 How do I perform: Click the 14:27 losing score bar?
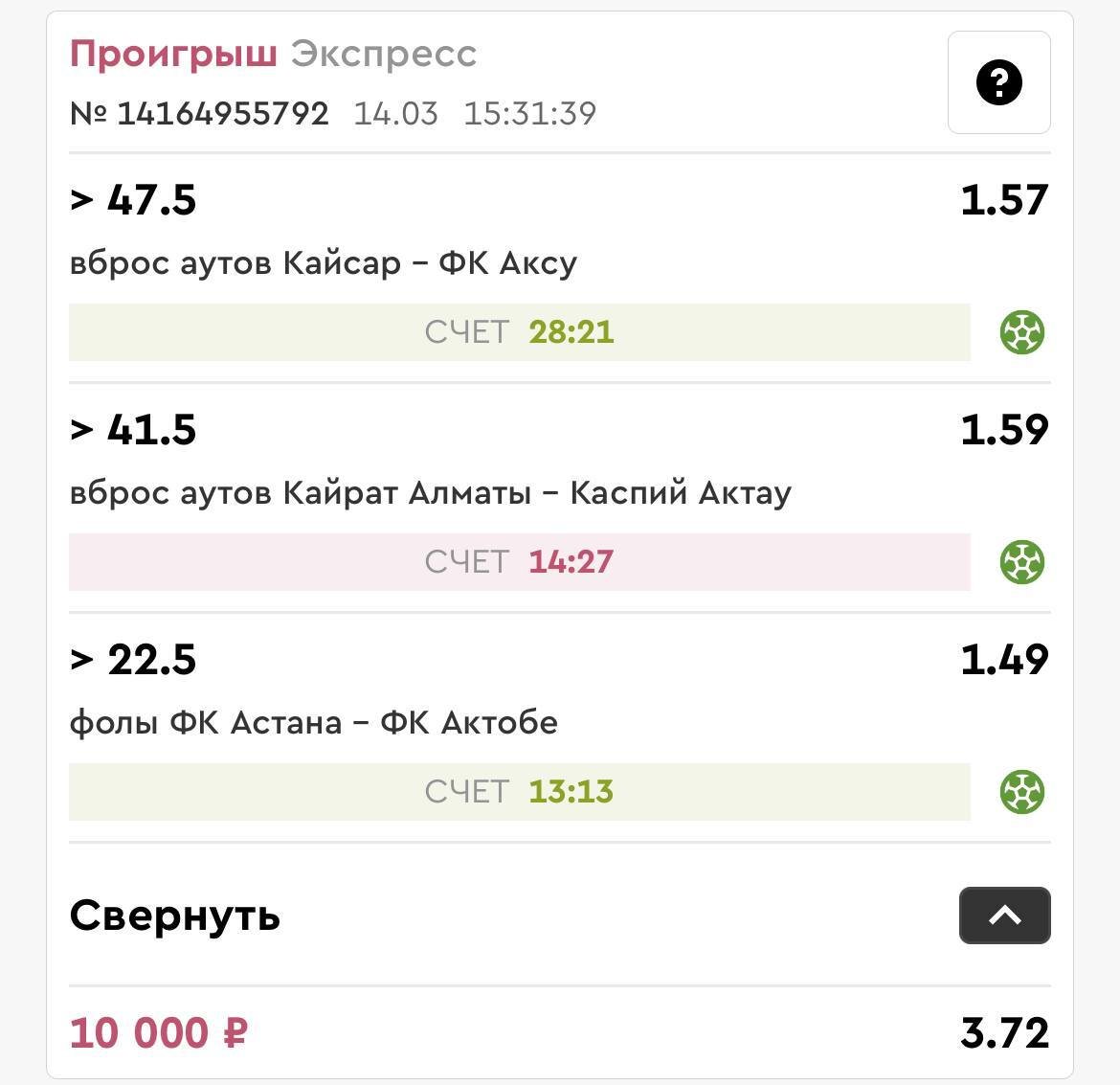tap(519, 562)
